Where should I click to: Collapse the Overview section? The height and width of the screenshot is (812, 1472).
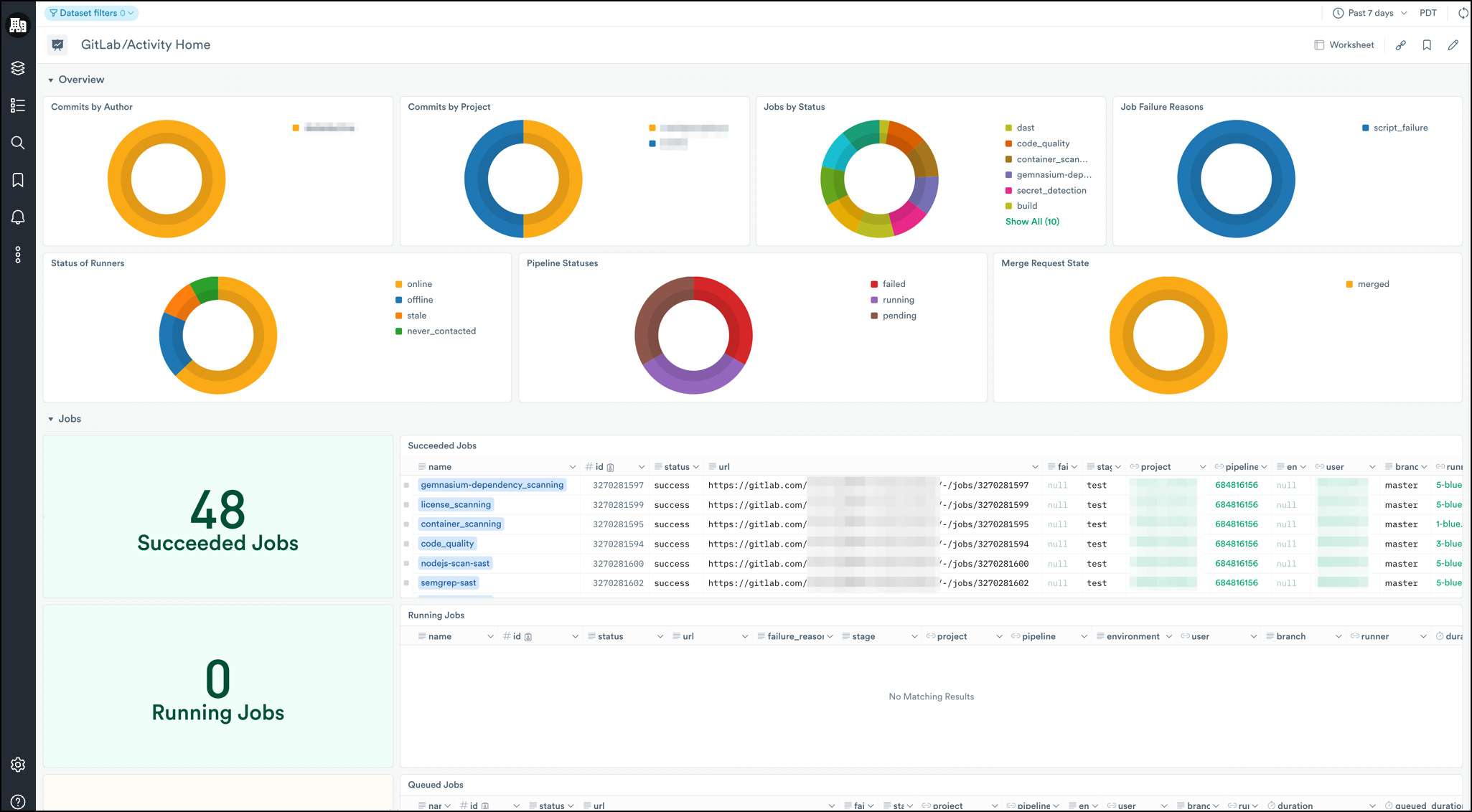[50, 80]
